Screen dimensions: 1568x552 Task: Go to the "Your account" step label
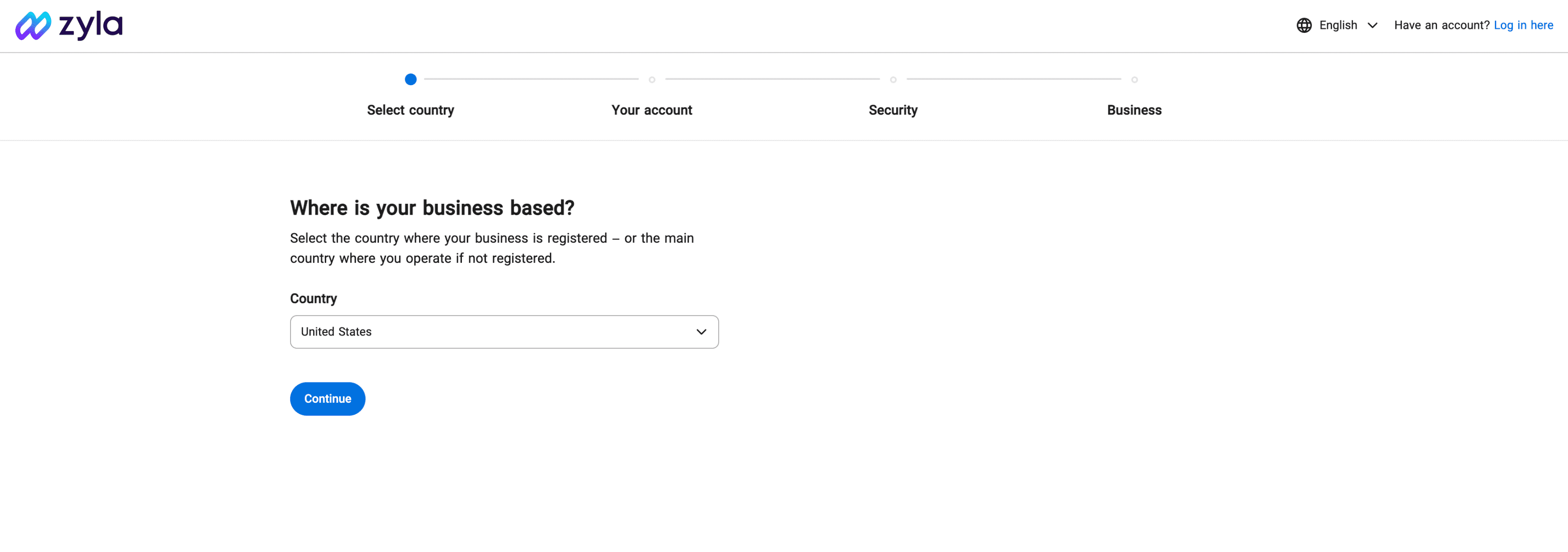(x=652, y=110)
